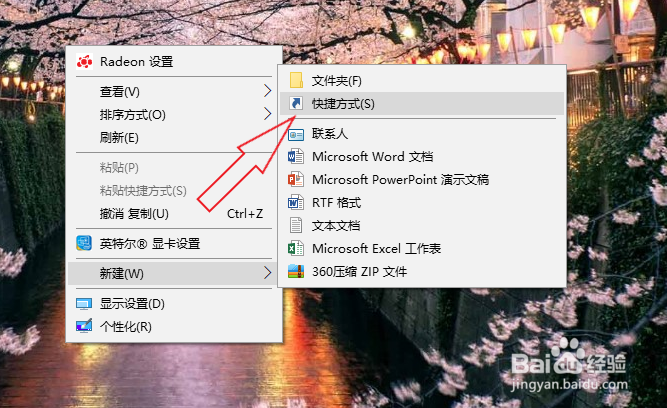Viewport: 667px width, 408px height.
Task: Click the Intel graphics settings icon
Action: pos(84,243)
